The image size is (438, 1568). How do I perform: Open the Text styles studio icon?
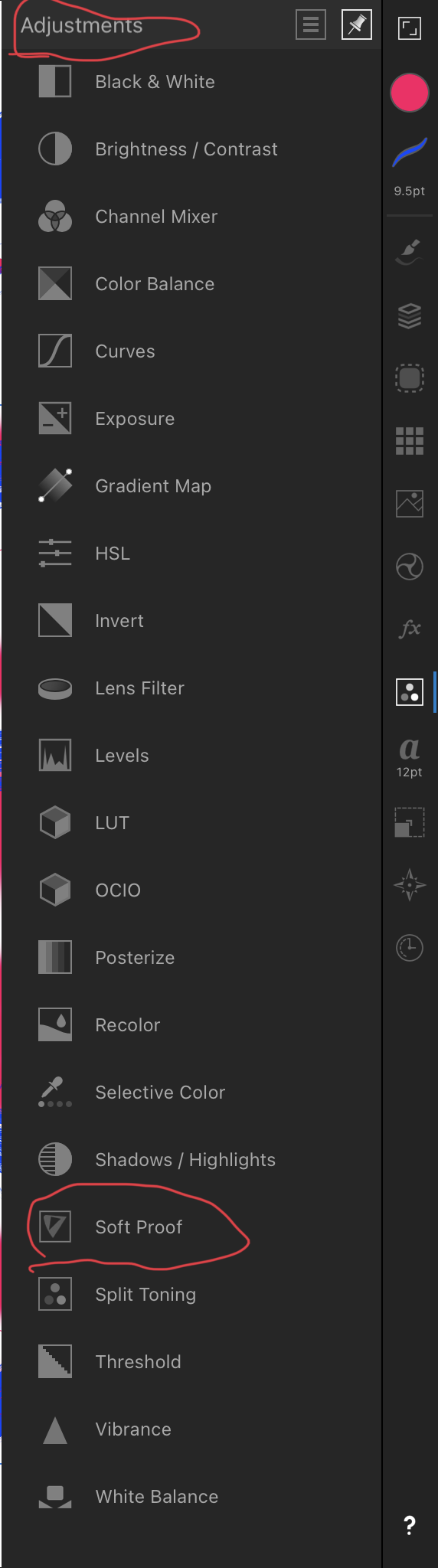point(410,756)
